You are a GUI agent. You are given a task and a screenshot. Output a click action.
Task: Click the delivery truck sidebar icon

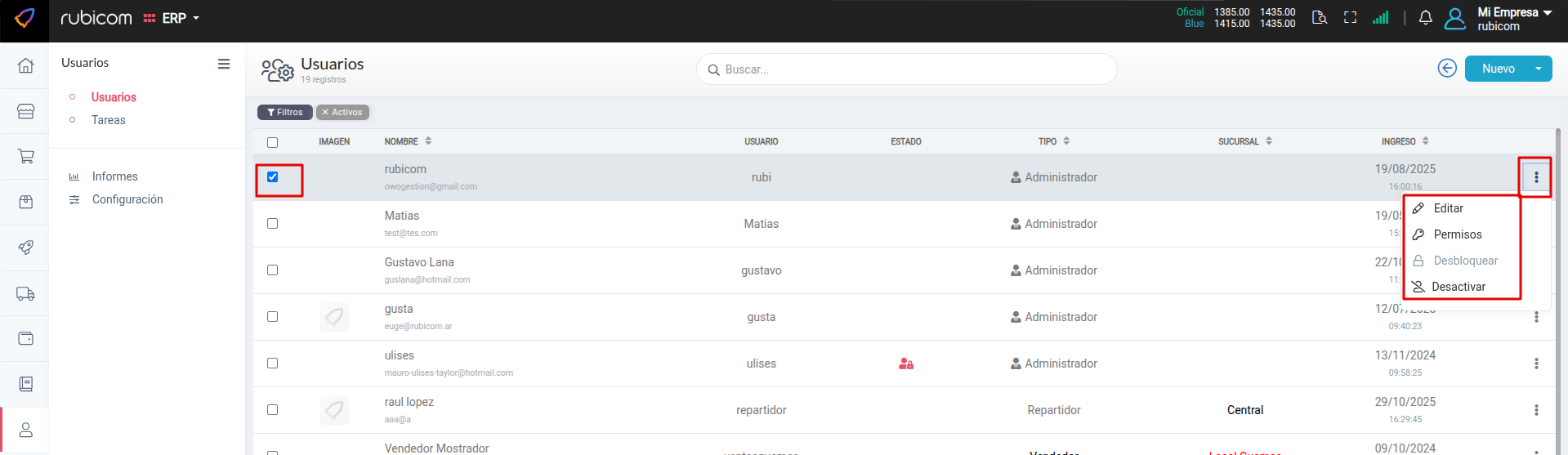(x=25, y=293)
